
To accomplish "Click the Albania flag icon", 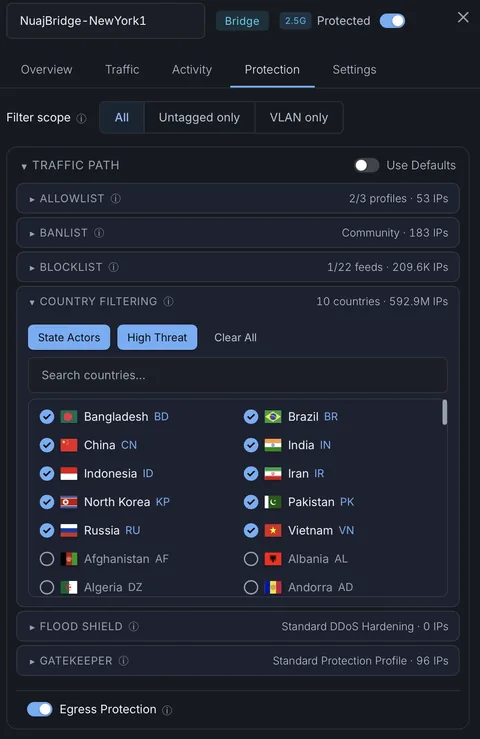I will coord(273,559).
